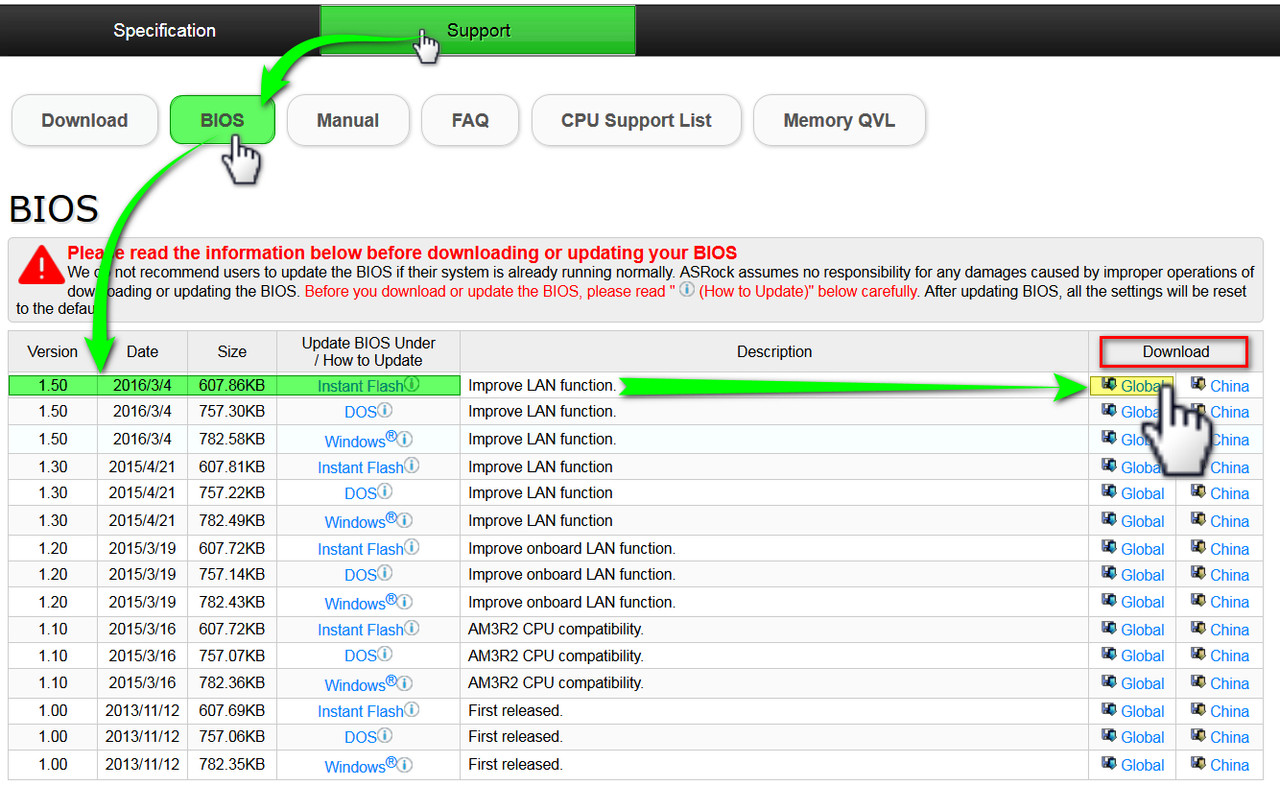Click download icon before Global in 607.72KB 1.20 row

[x=1109, y=547]
